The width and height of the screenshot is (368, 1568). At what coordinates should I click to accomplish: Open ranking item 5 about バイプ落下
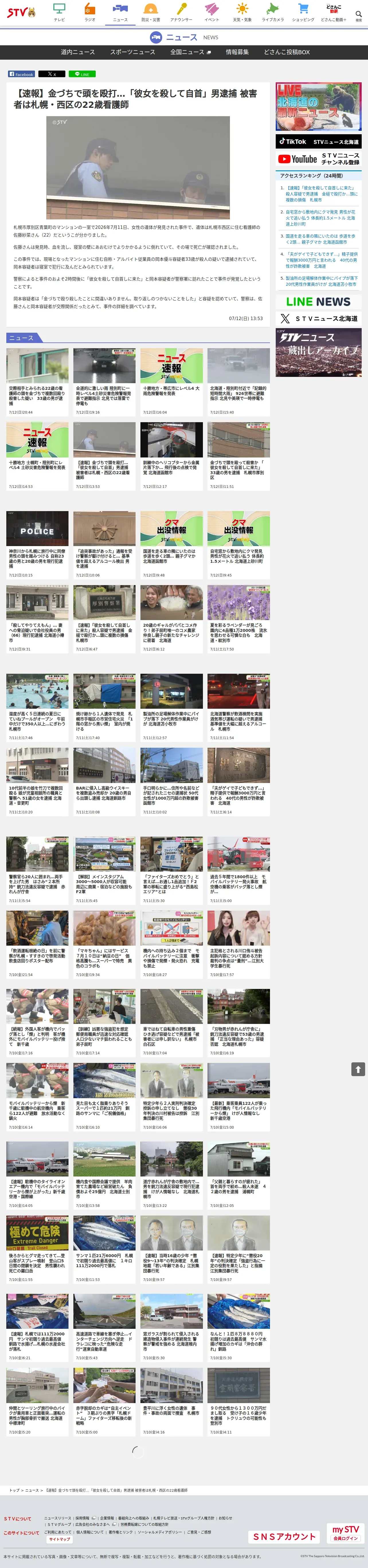point(321,281)
